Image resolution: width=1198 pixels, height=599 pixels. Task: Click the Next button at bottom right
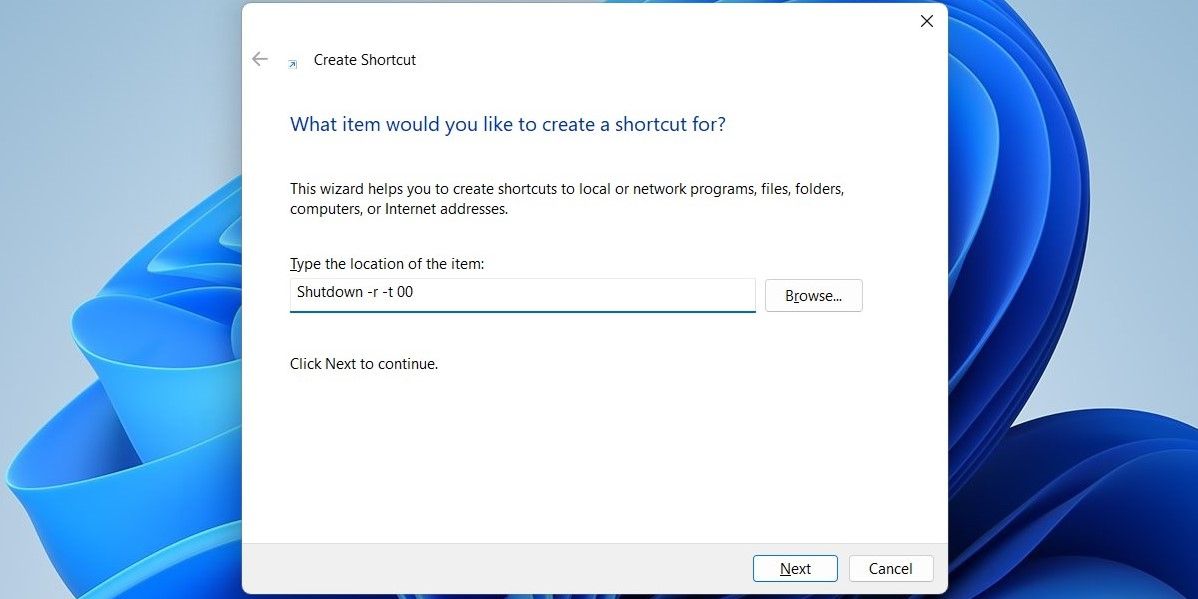click(x=795, y=568)
